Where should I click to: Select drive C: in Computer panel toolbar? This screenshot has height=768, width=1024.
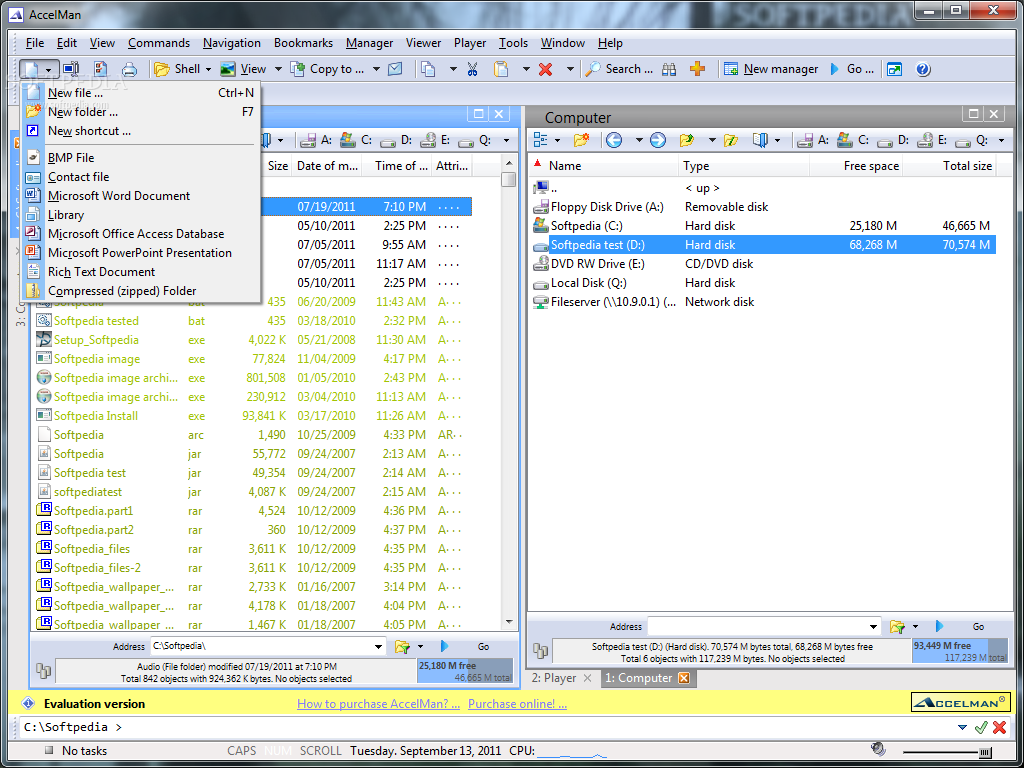click(x=854, y=140)
